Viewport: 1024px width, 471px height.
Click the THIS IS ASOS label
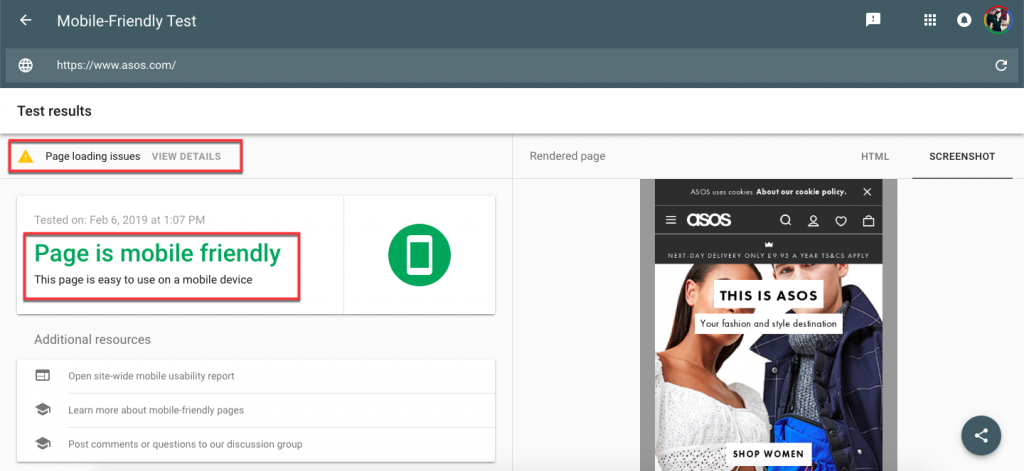[x=768, y=296]
